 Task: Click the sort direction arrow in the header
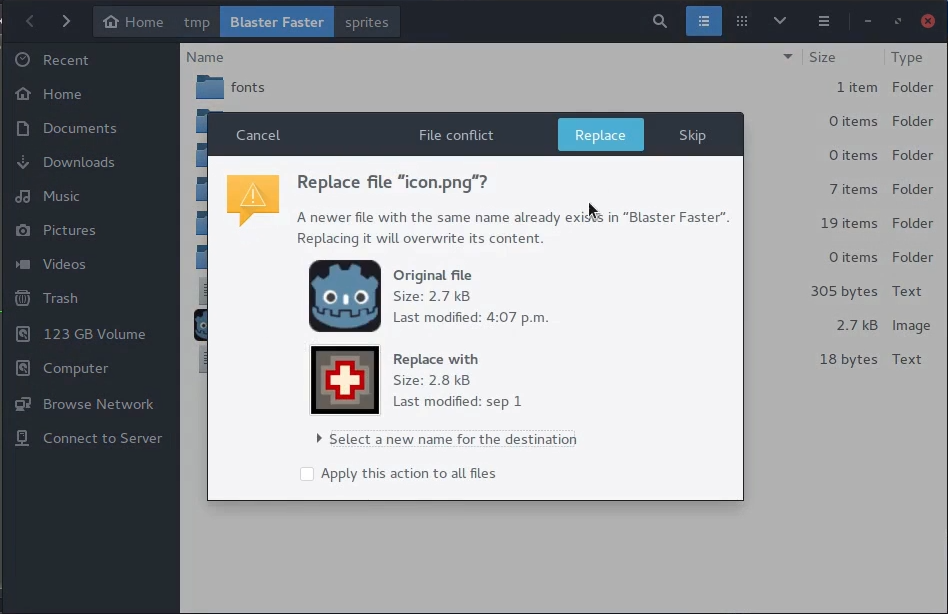tap(788, 57)
